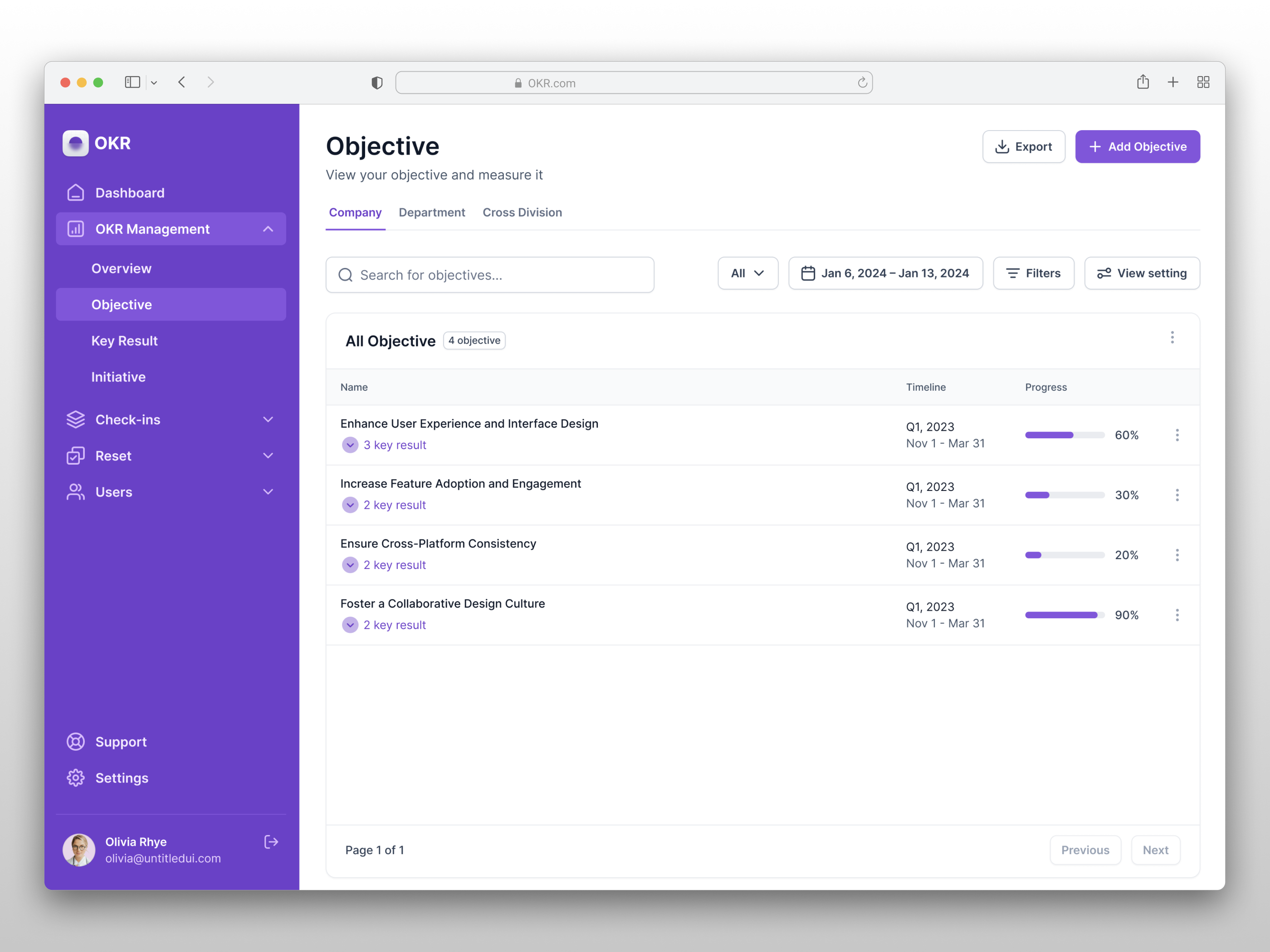Switch to the Department tab
1270x952 pixels.
(x=432, y=212)
